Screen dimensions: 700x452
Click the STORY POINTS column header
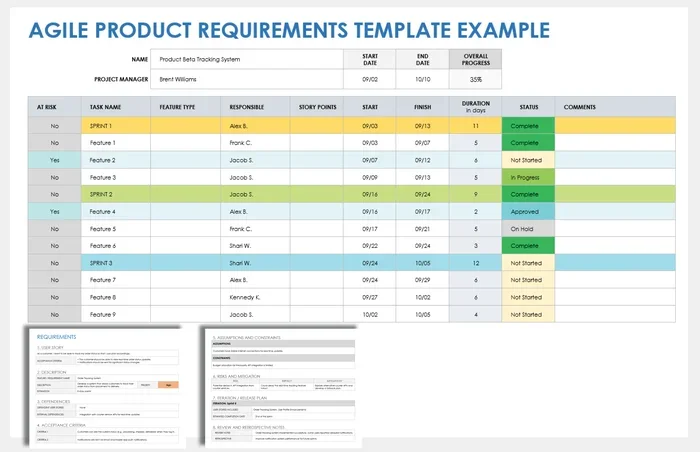pyautogui.click(x=317, y=107)
